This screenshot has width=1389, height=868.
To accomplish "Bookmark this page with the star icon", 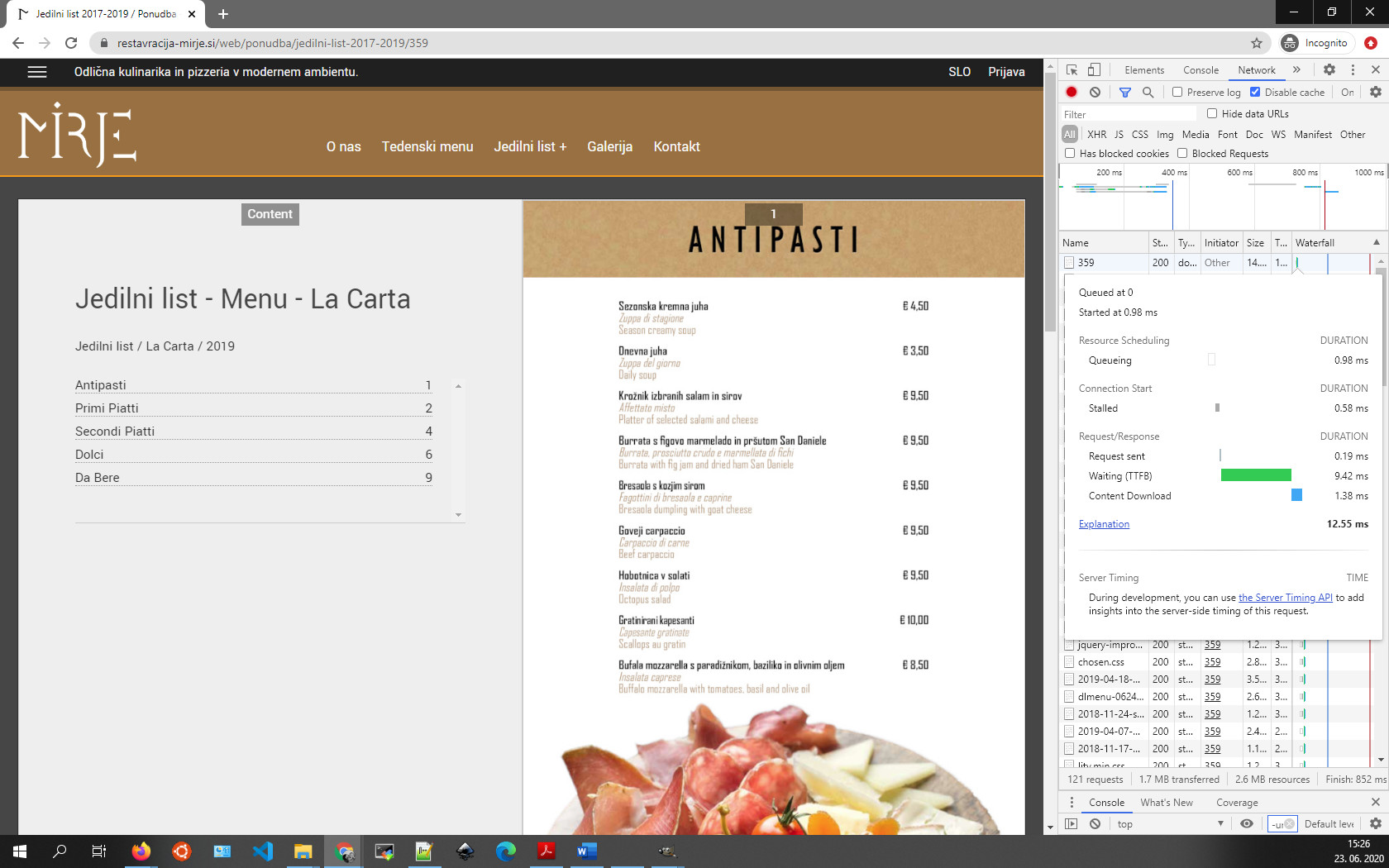I will coord(1256,43).
